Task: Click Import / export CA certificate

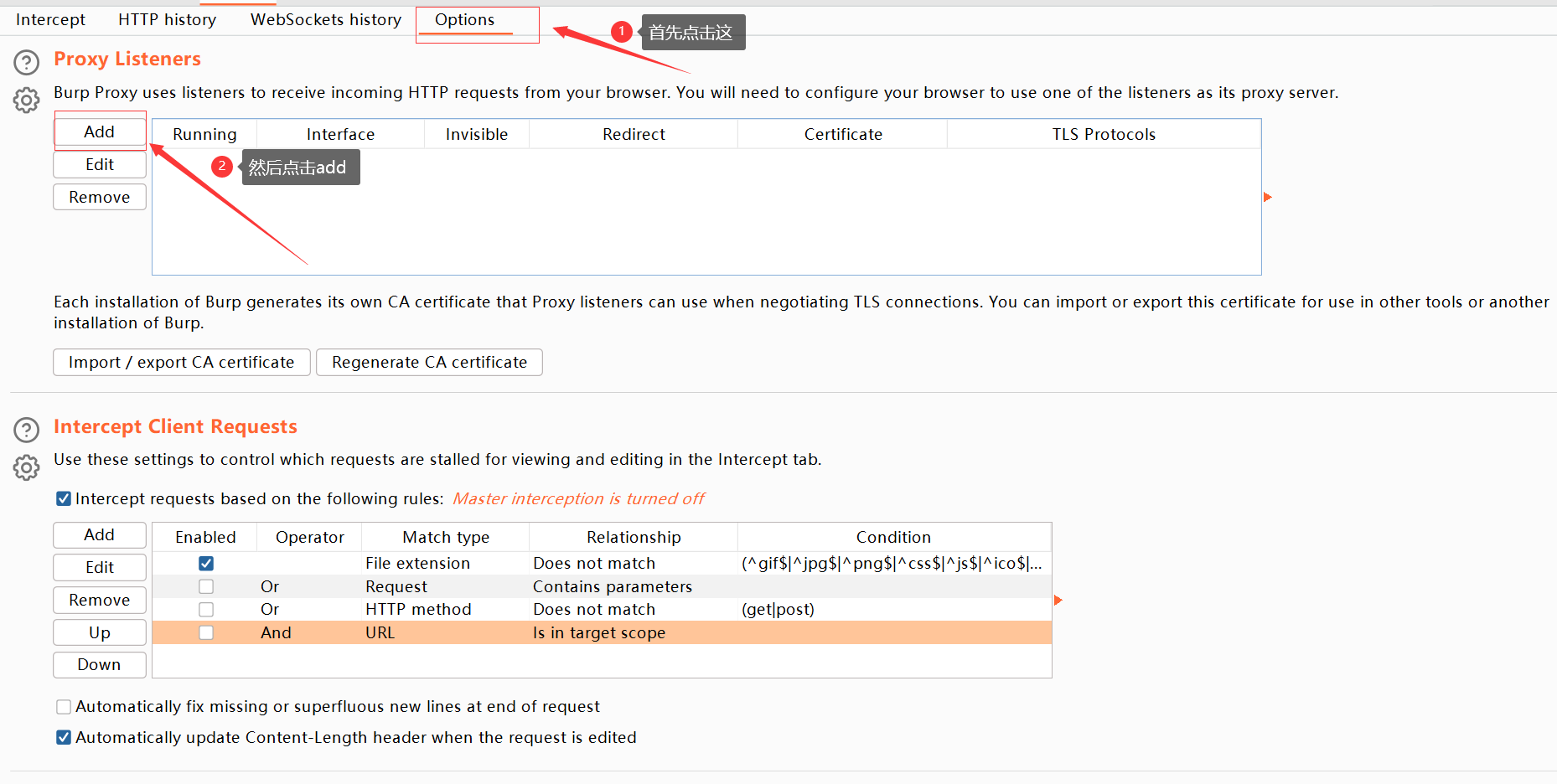Action: pyautogui.click(x=181, y=363)
